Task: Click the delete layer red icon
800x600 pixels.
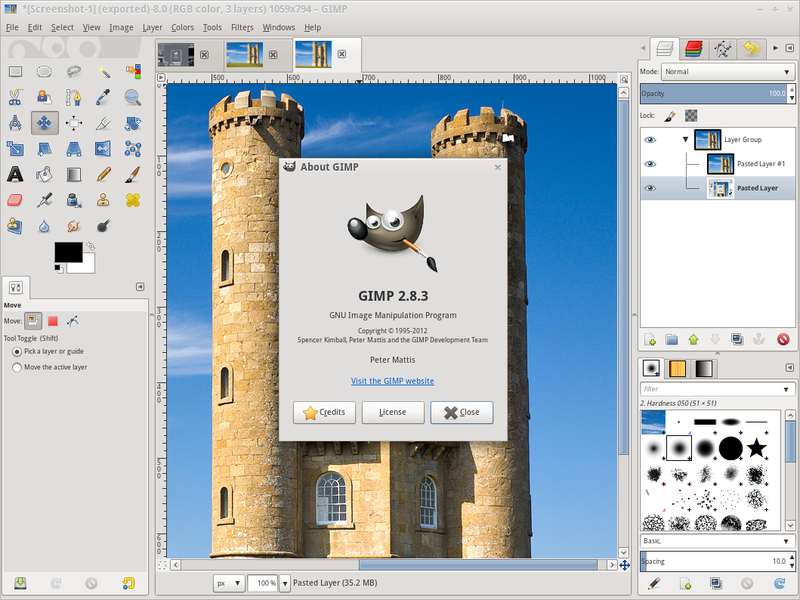Action: 783,339
